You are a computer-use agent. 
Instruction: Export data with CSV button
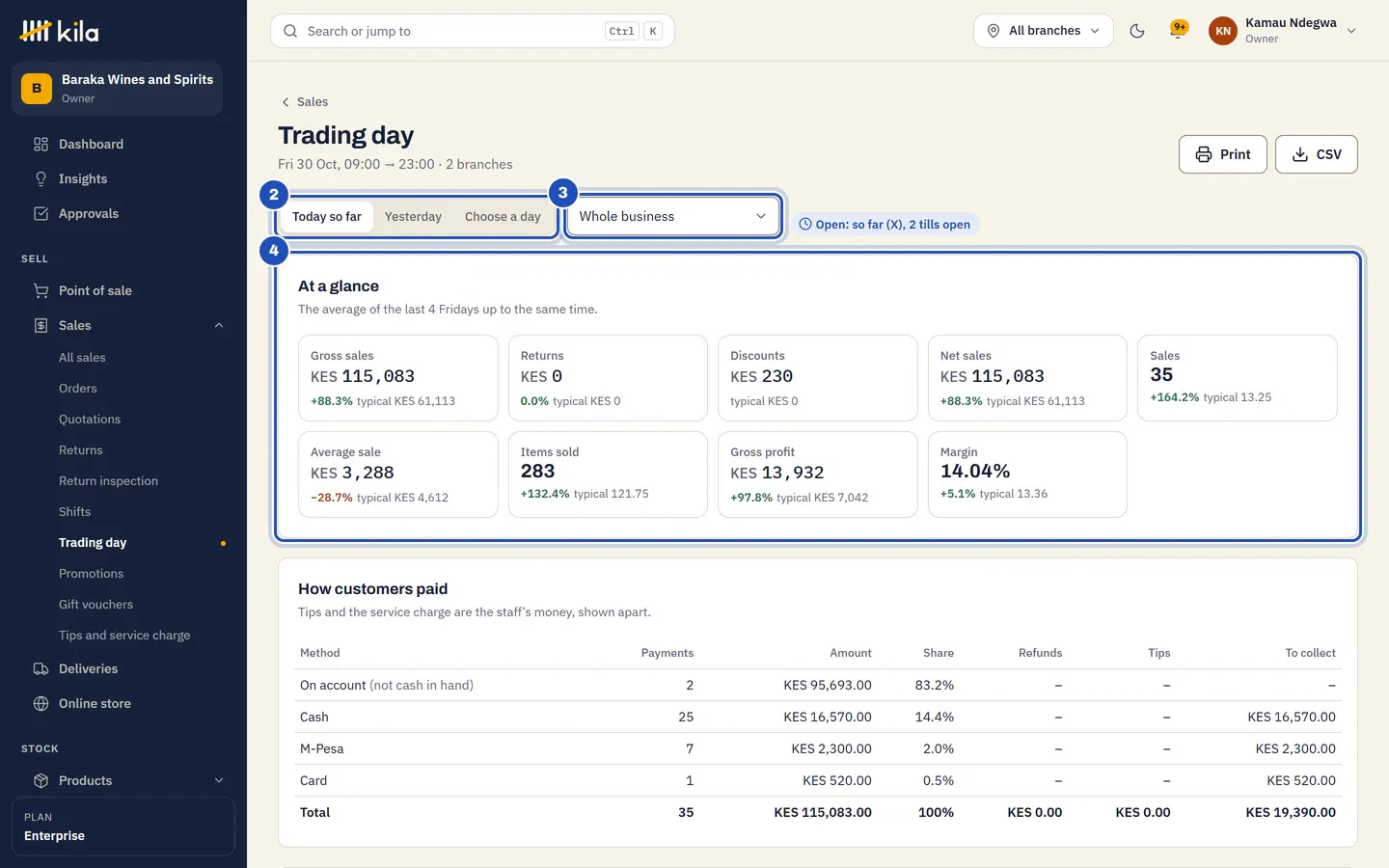1316,154
